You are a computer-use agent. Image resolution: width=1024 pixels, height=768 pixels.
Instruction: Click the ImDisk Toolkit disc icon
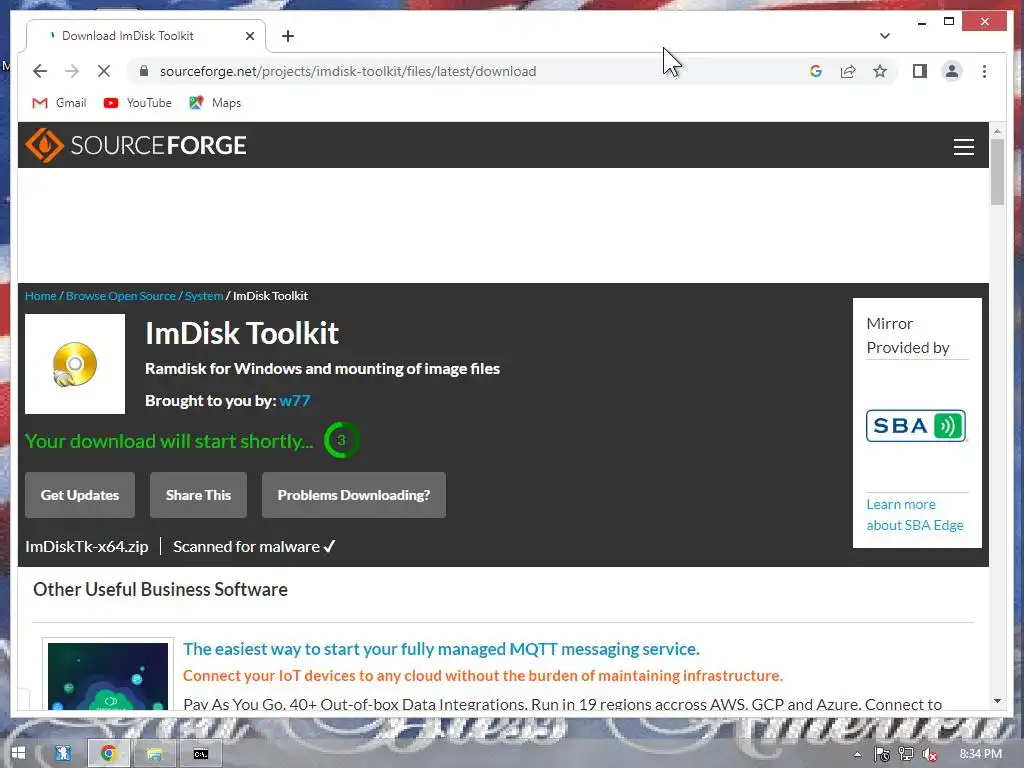tap(75, 364)
